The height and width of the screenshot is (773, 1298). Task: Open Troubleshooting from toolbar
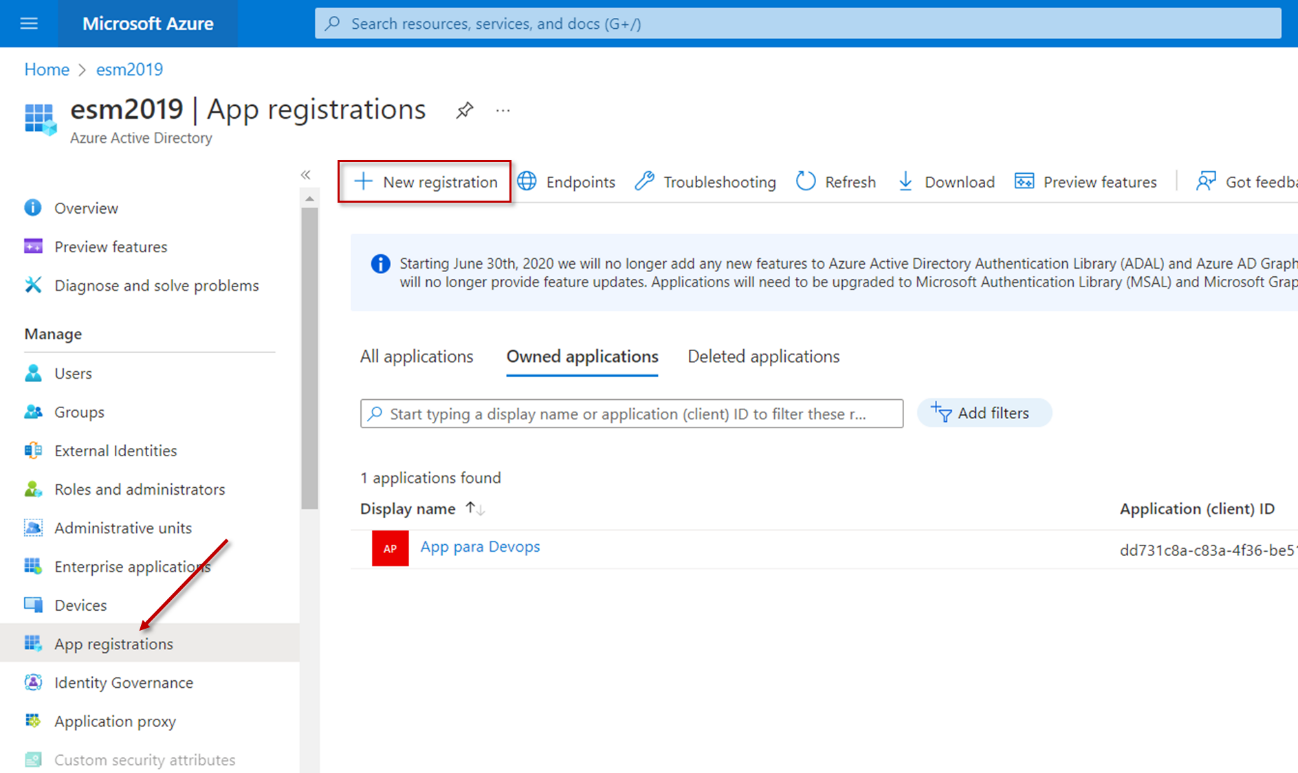point(705,182)
